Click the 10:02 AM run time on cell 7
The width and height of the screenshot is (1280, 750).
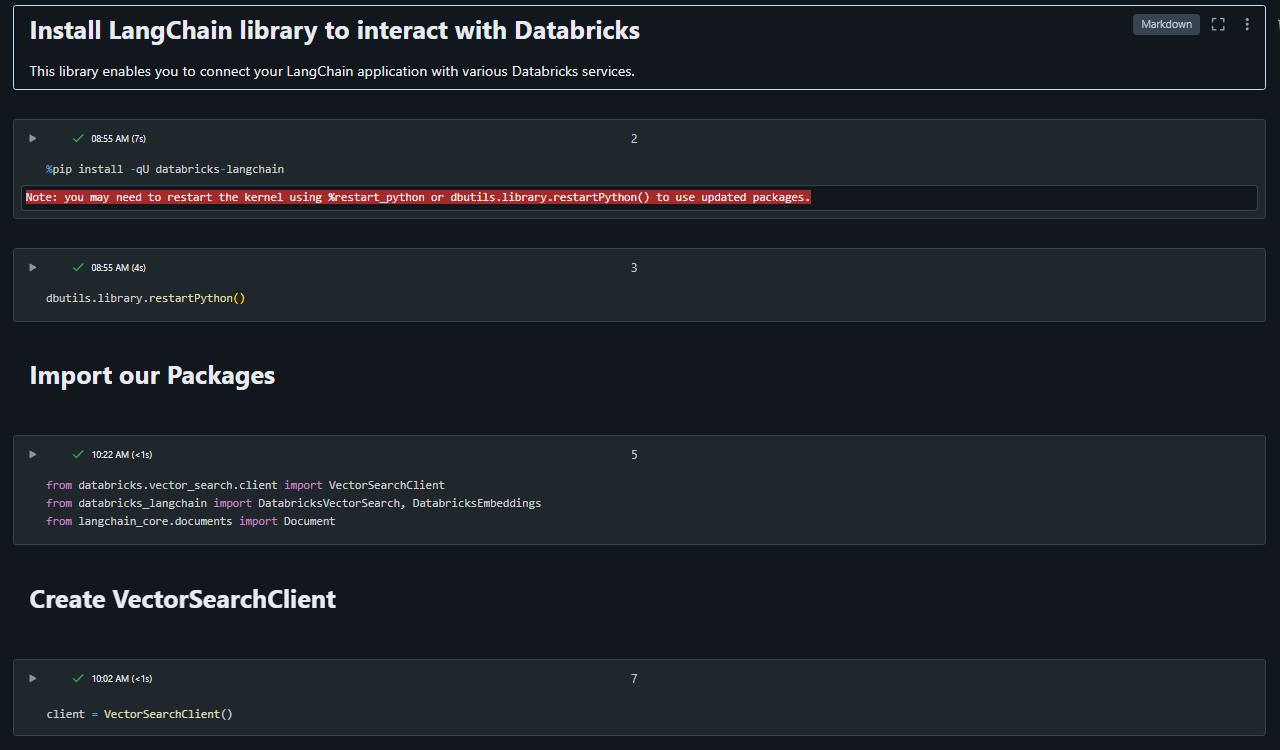[122, 679]
